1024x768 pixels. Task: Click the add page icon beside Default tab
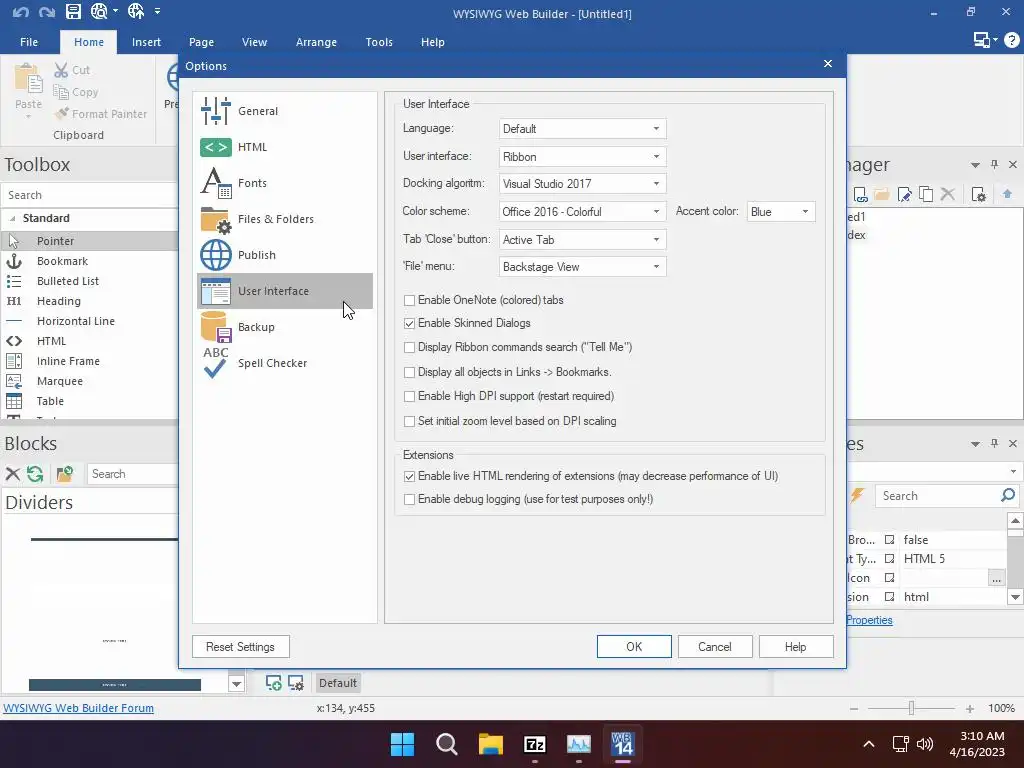click(x=273, y=683)
